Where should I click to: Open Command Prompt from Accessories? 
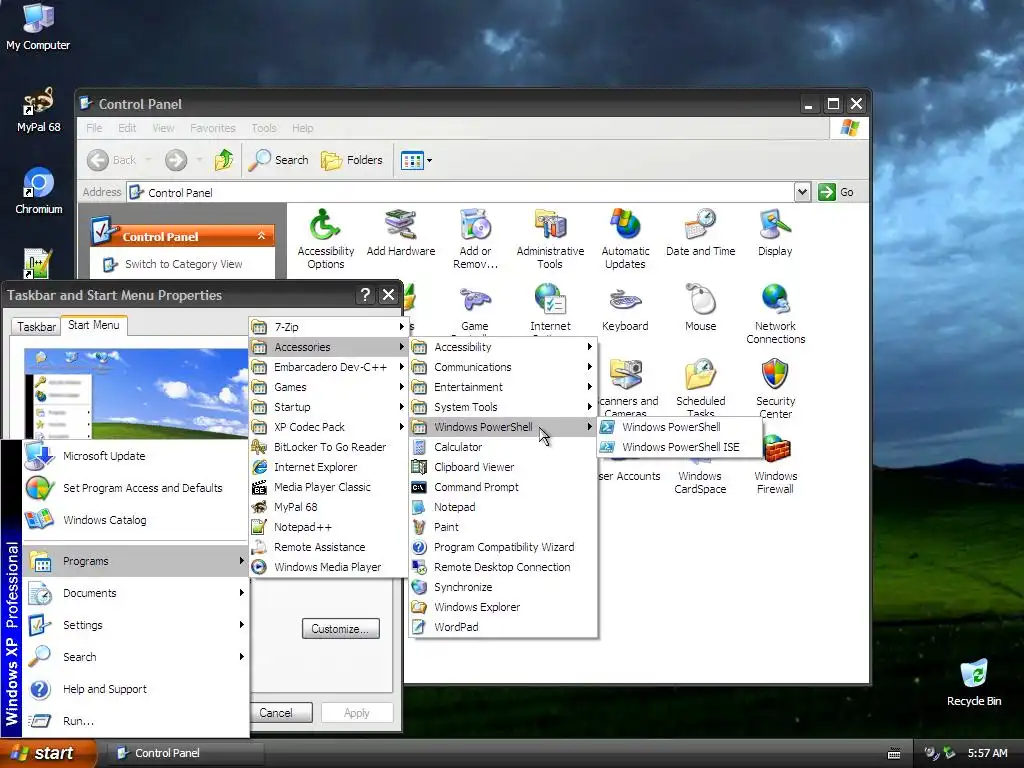[502, 487]
